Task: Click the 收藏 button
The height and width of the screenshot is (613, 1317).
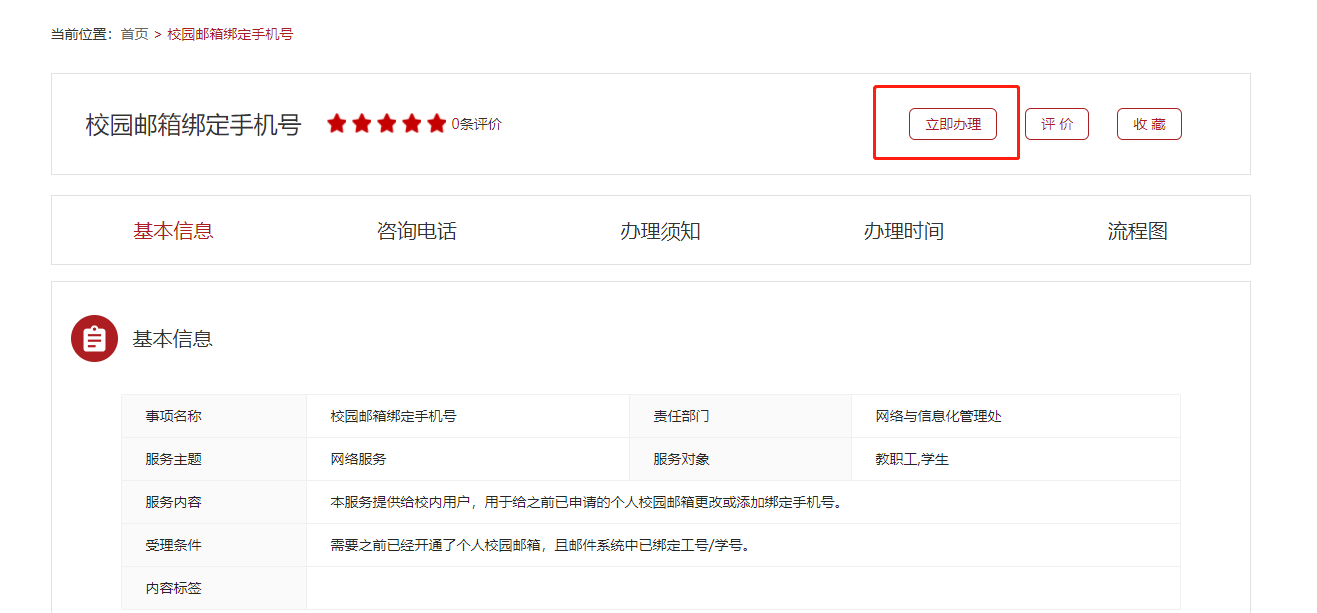Action: [1149, 124]
